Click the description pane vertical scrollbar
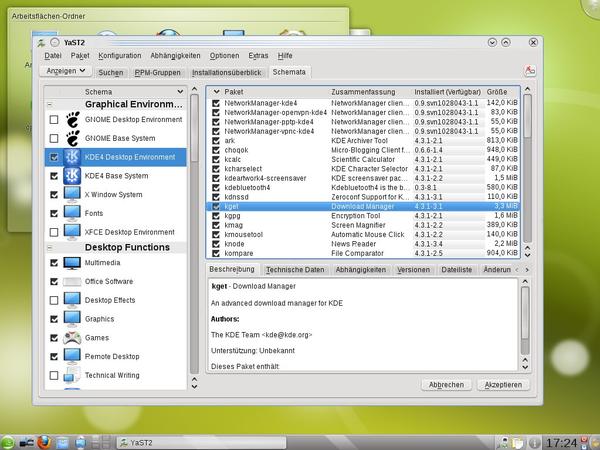Screen dimensions: 600x450 (x=525, y=321)
